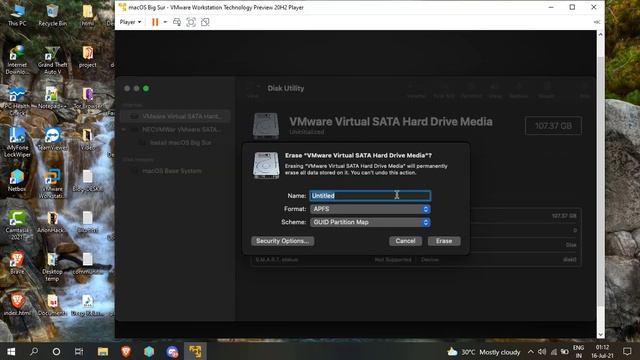Enter full screen mode in VMware
640x360 pixels.
pyautogui.click(x=191, y=22)
